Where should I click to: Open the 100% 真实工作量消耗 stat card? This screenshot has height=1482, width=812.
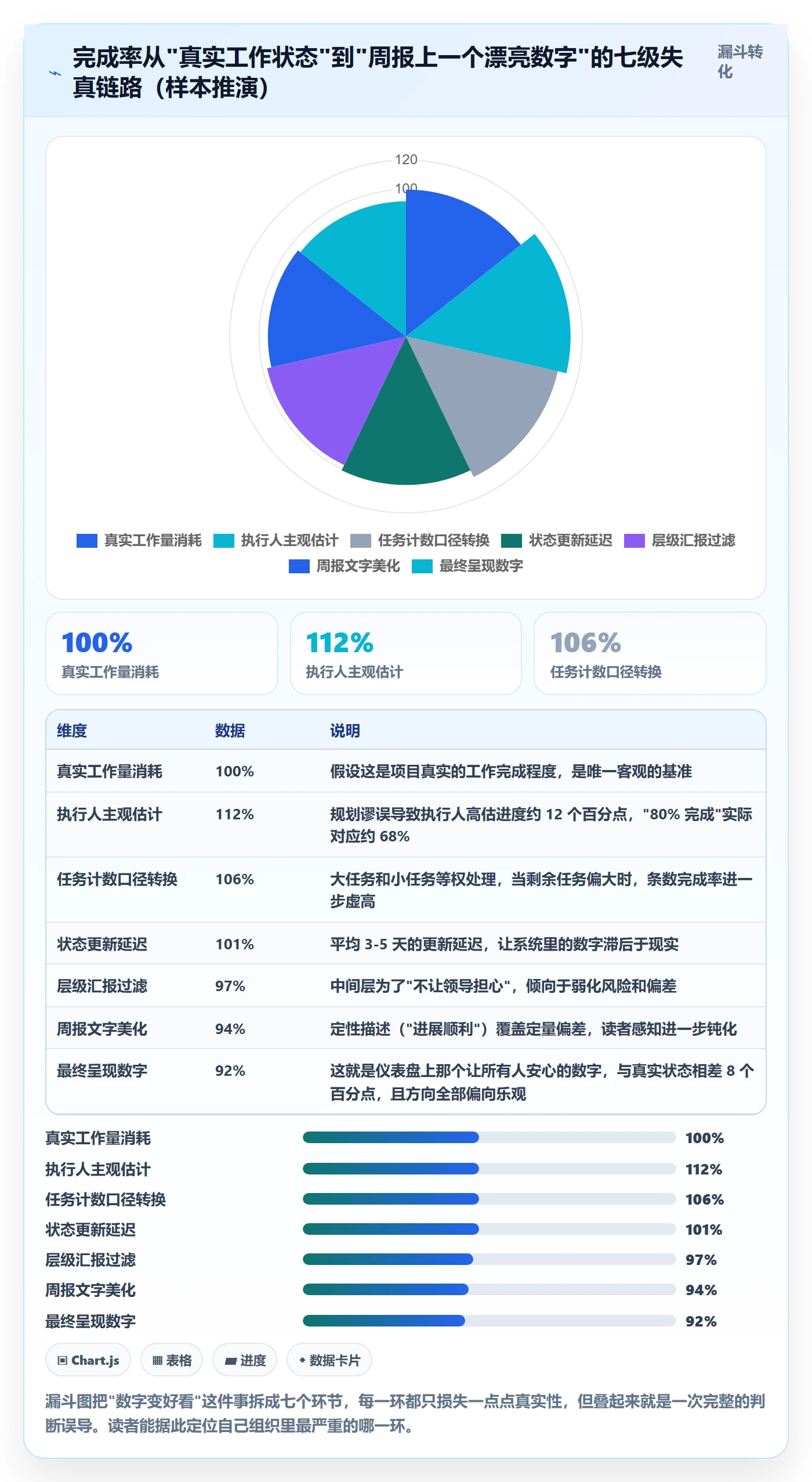(162, 653)
